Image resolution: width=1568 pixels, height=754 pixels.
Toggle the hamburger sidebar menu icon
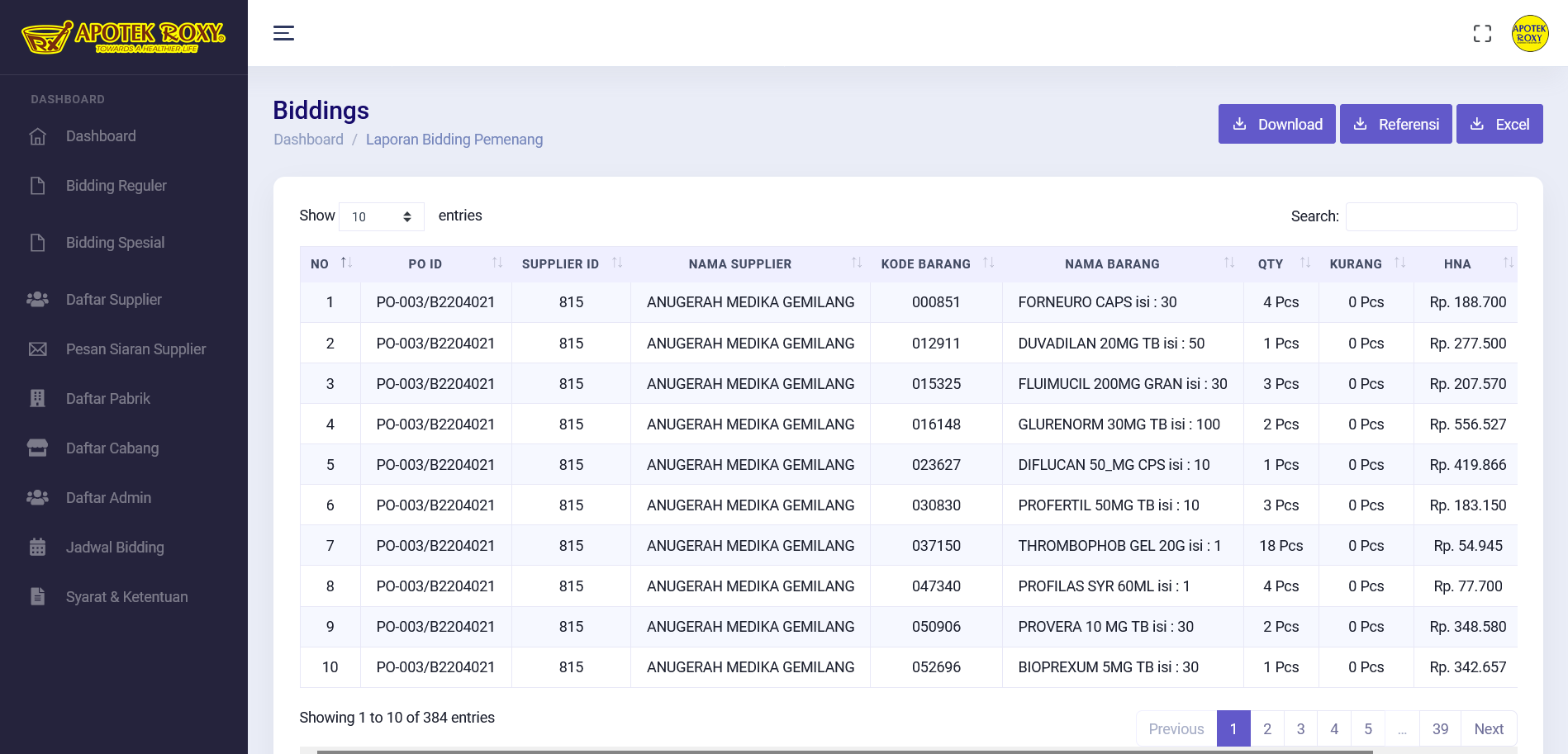point(283,33)
